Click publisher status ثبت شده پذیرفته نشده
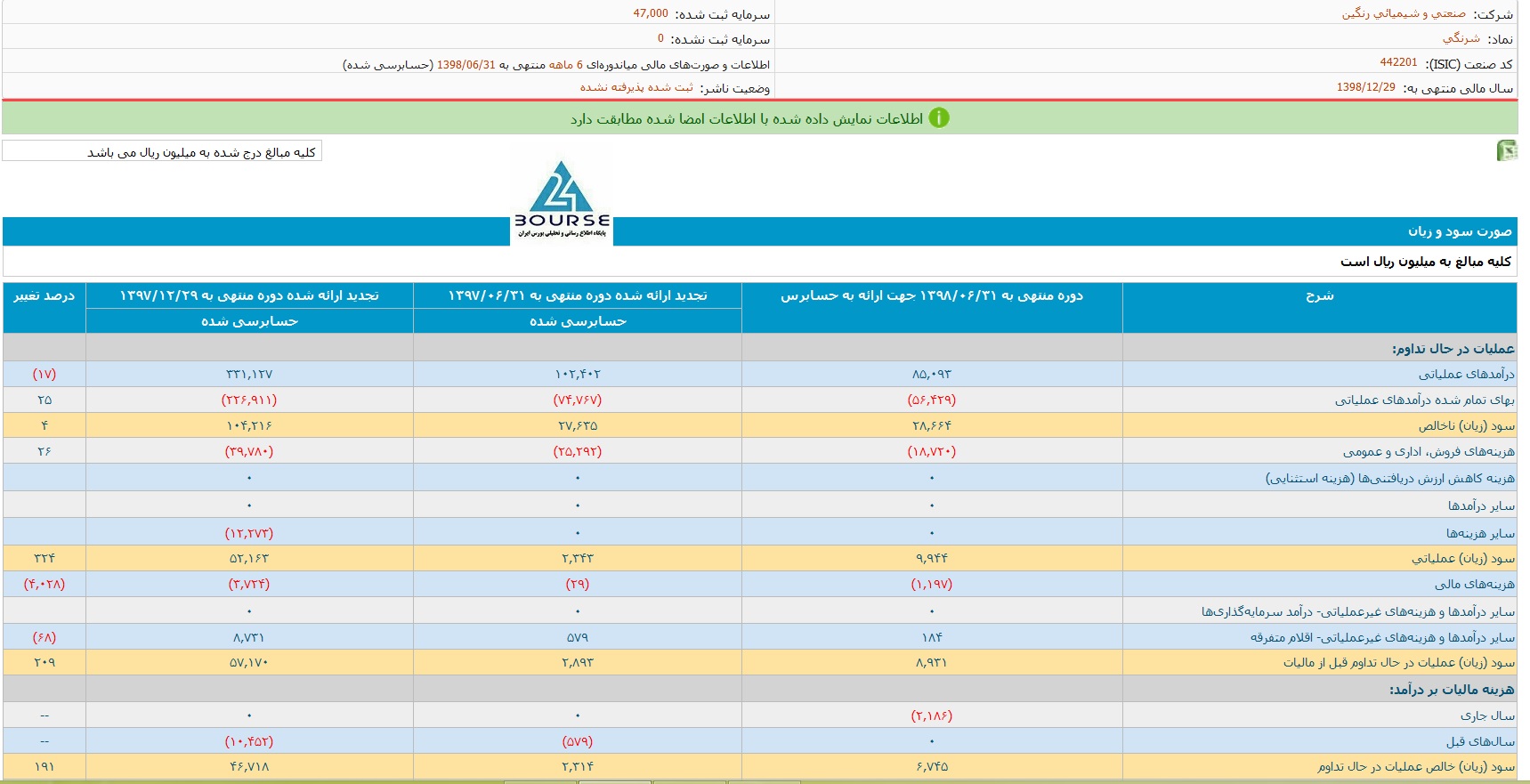 [636, 87]
